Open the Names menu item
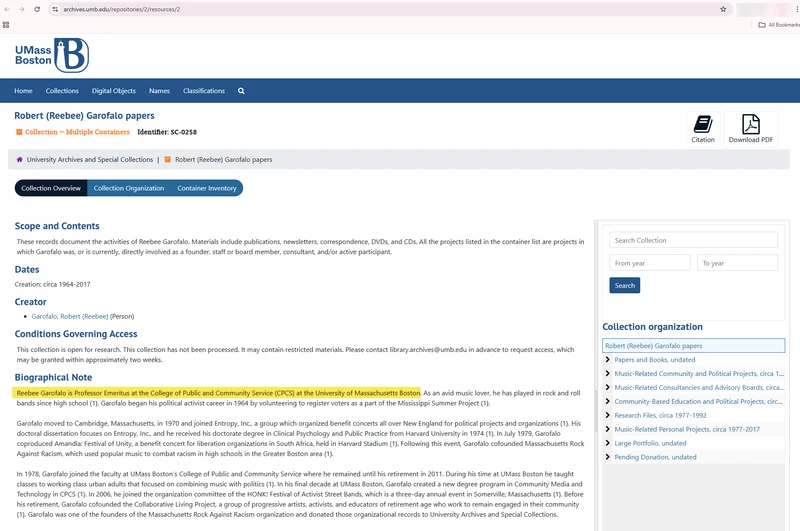This screenshot has height=531, width=800. coord(159,91)
